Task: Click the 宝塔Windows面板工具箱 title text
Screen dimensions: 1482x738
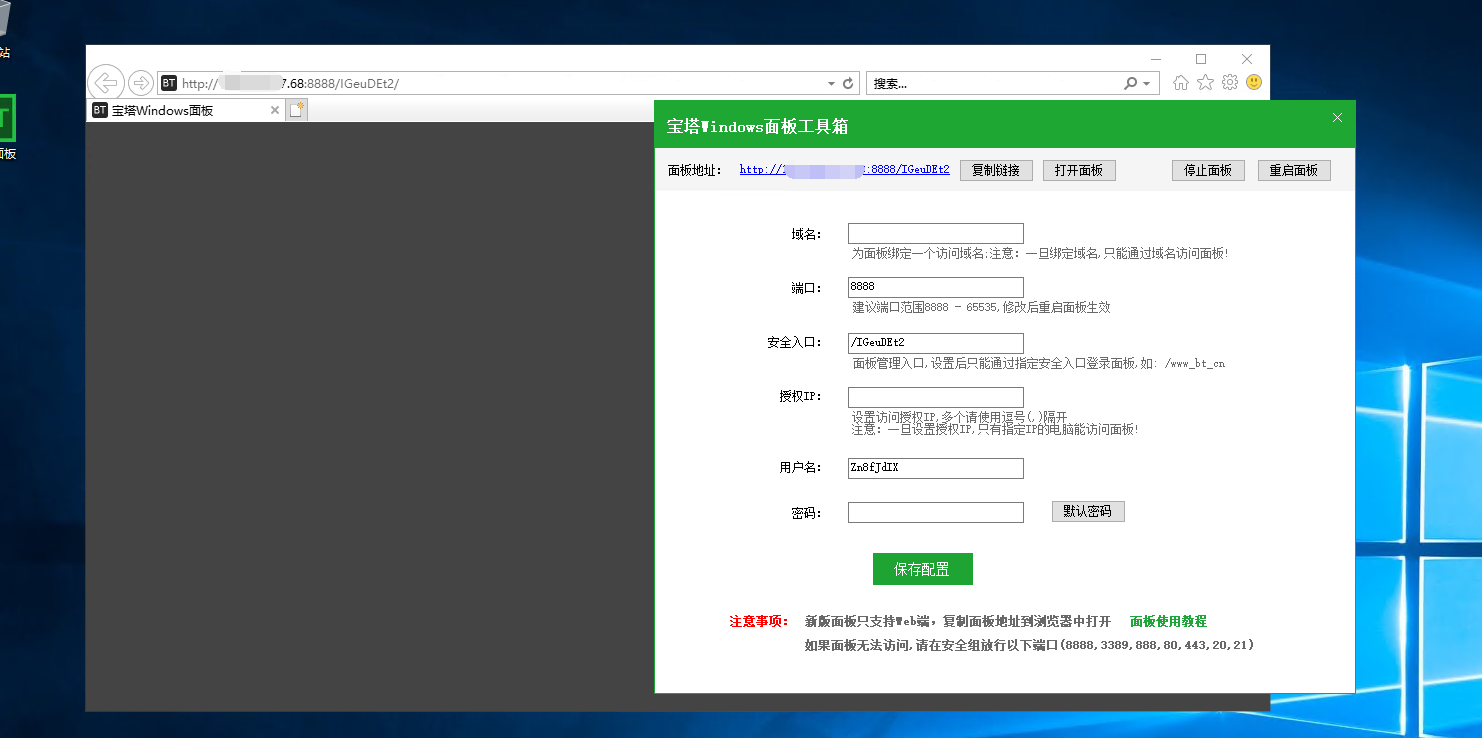Action: coord(757,126)
